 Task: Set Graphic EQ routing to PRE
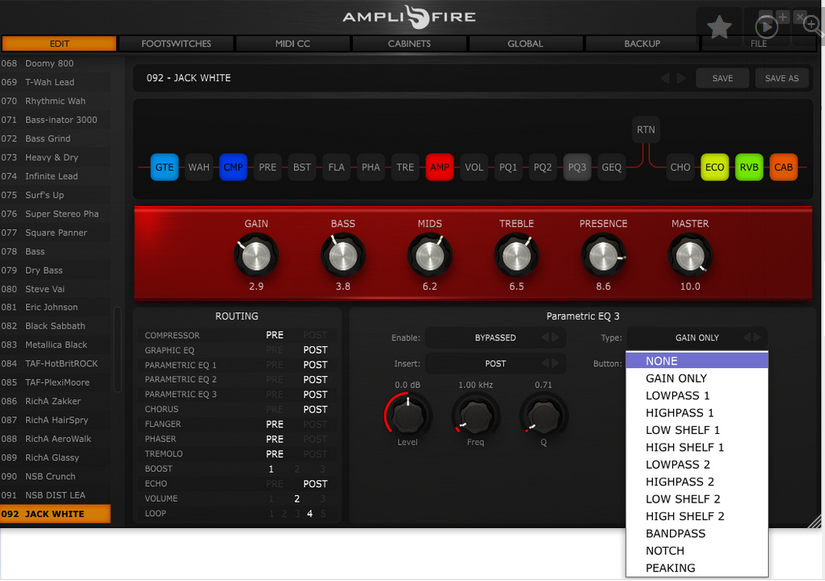[274, 350]
